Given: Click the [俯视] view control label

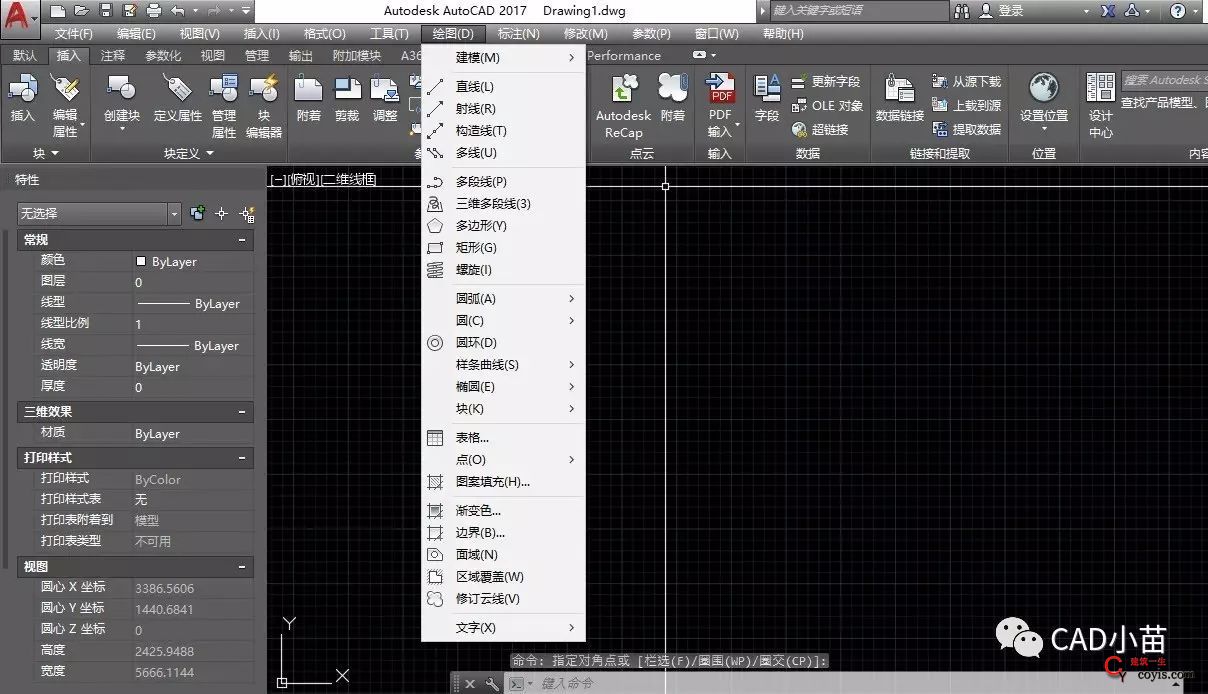Looking at the screenshot, I should (x=303, y=179).
